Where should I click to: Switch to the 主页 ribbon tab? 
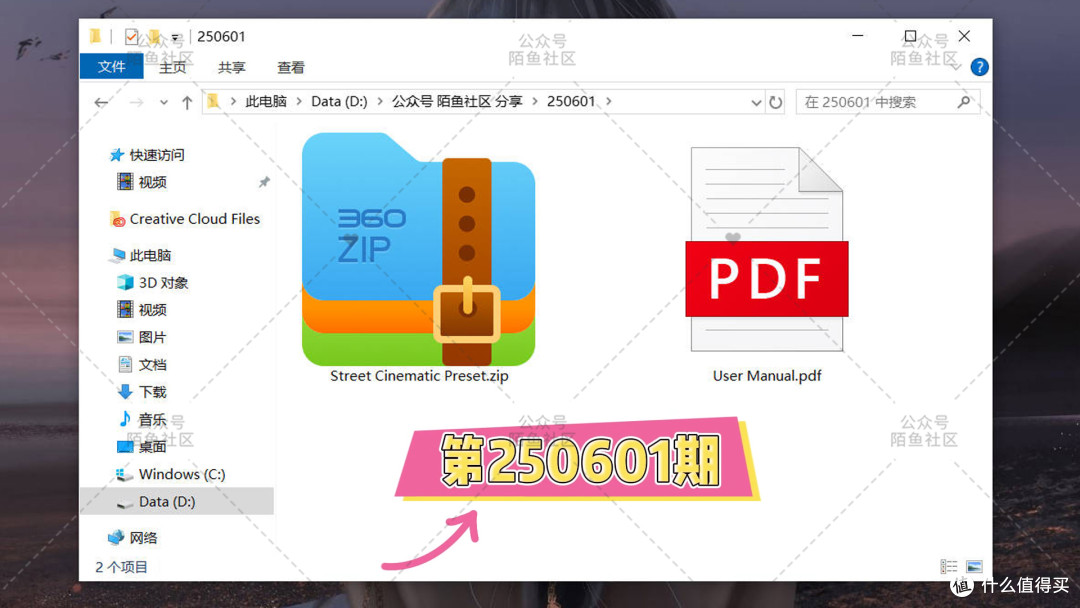click(172, 67)
